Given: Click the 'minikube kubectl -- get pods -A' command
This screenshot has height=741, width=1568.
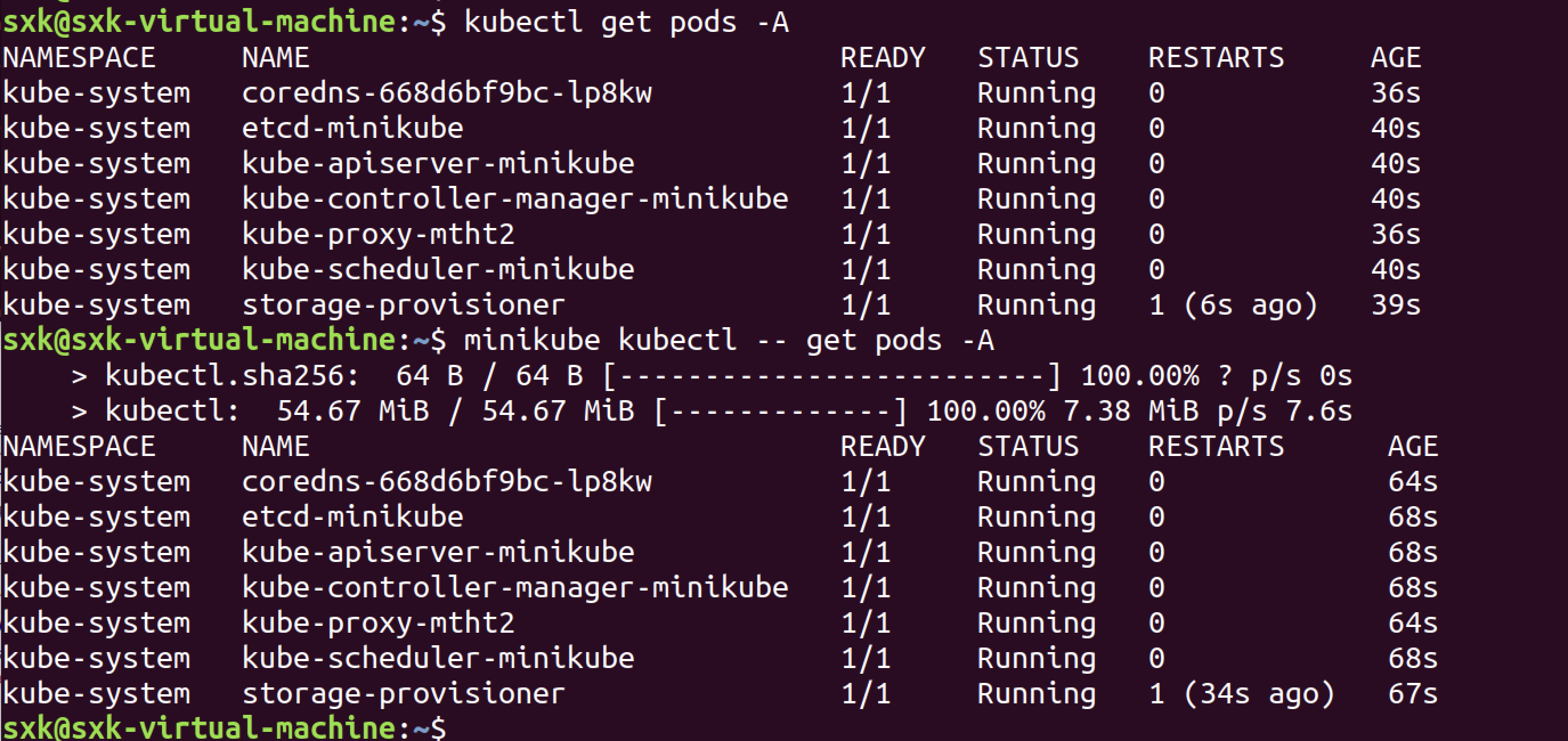Looking at the screenshot, I should (729, 340).
